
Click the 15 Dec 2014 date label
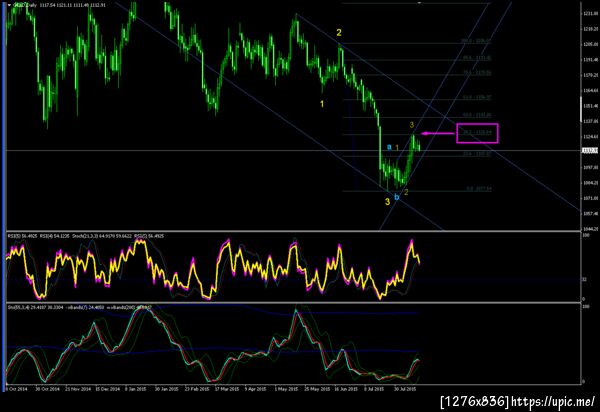click(108, 389)
